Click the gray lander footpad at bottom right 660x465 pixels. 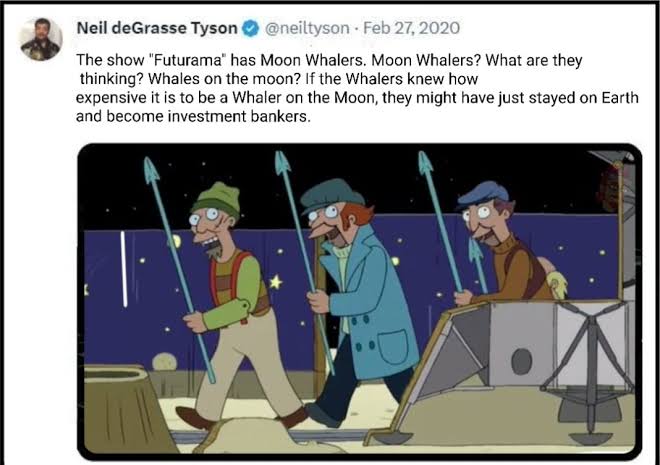[591, 438]
